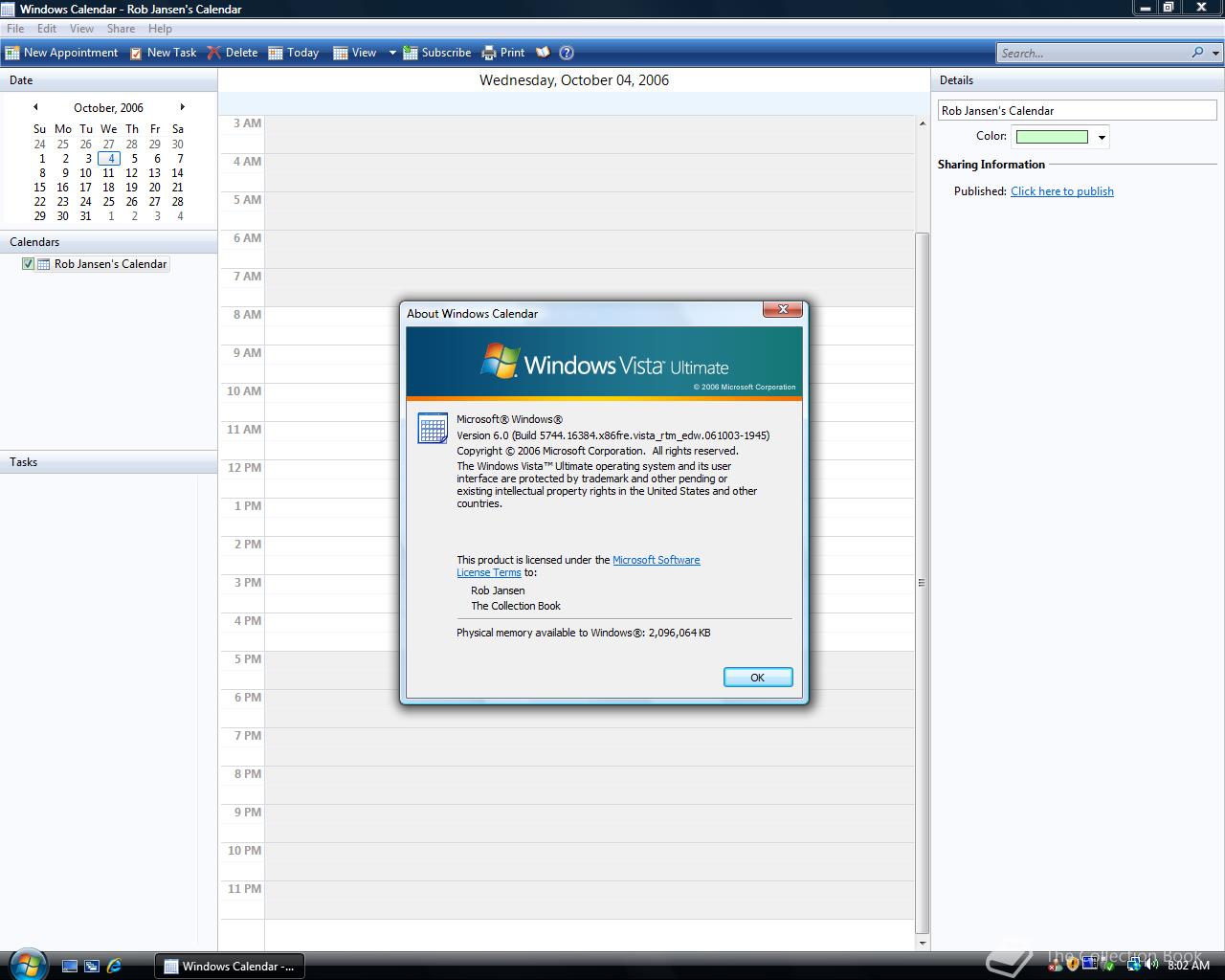Click the Subscribe toolbar button
Viewport: 1225px width, 980px height.
[x=437, y=53]
